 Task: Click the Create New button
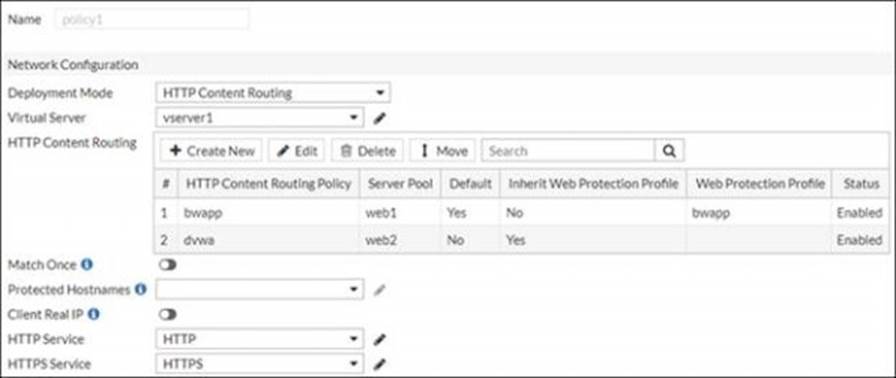[x=212, y=151]
